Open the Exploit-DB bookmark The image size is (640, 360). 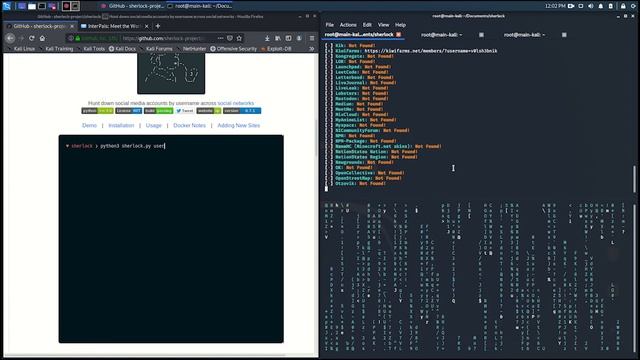pyautogui.click(x=276, y=49)
